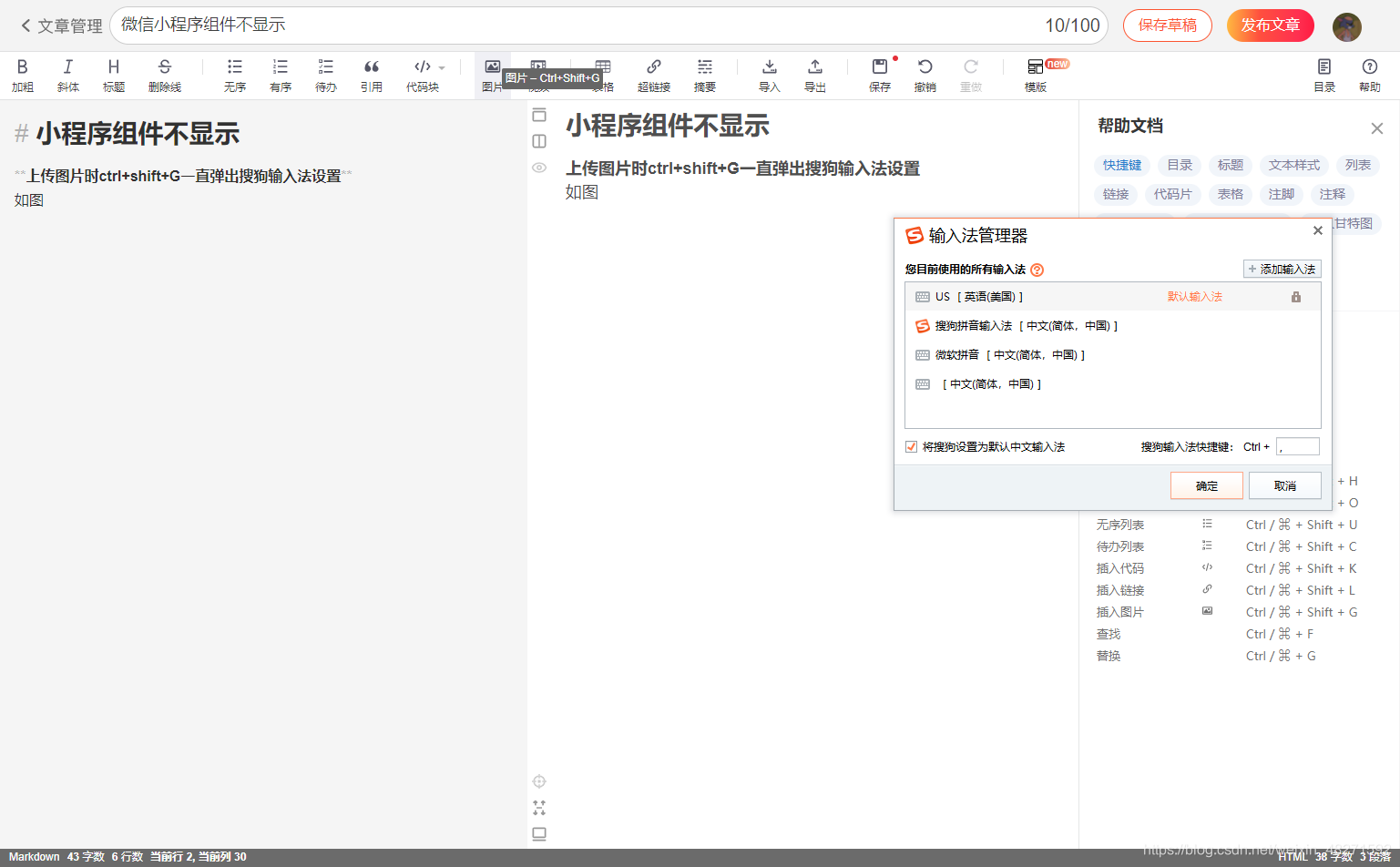Select the 注释 help tab
Screen dimensions: 1400x867
pyautogui.click(x=1333, y=194)
